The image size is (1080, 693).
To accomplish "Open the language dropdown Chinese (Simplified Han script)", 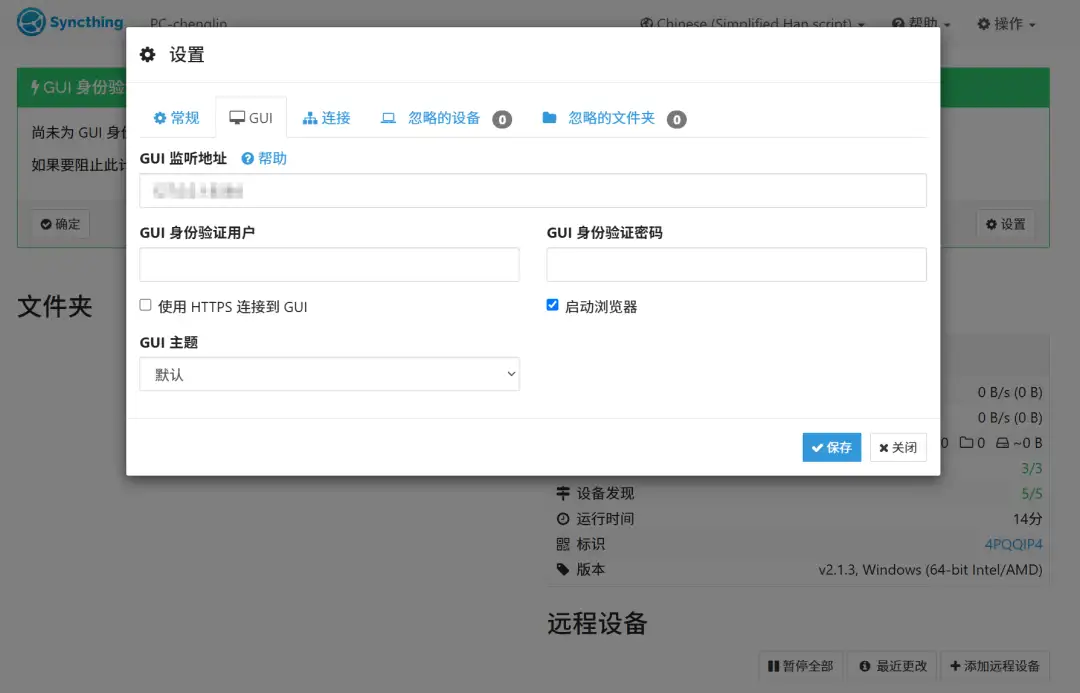I will [x=752, y=24].
